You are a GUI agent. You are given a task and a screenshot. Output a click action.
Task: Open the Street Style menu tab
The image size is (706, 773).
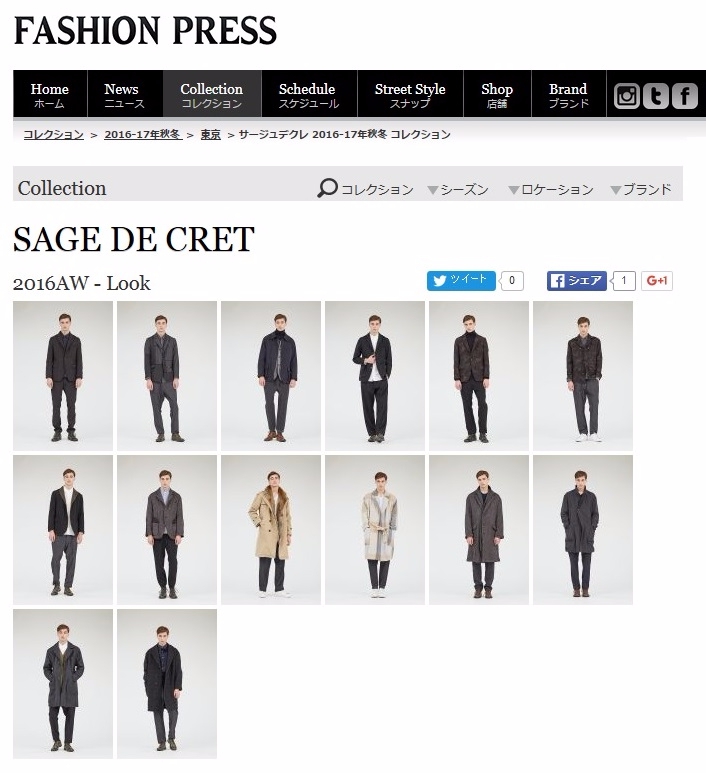click(x=410, y=94)
